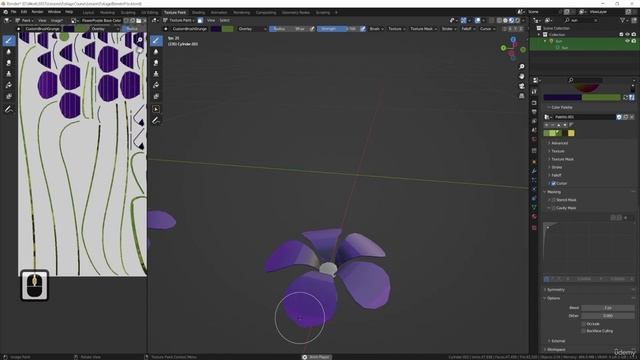
Task: Click the Bleed value field
Action: 608,308
